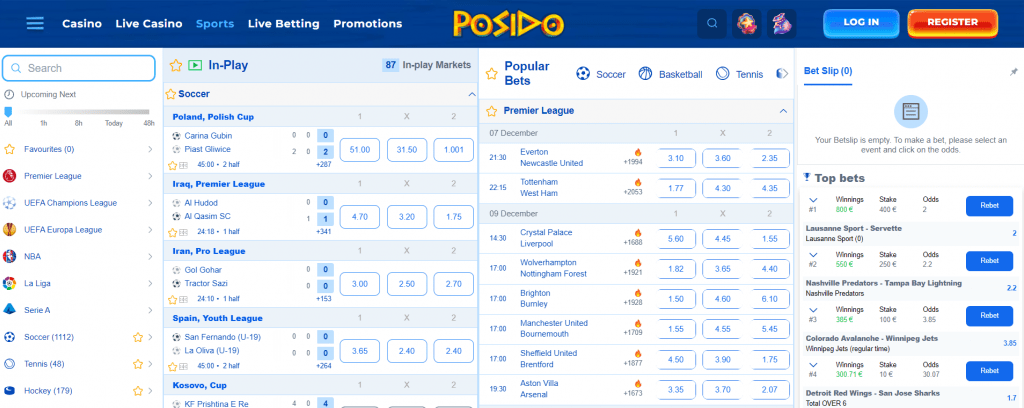The image size is (1024, 408).
Task: Open the hamburger menu icon
Action: [x=35, y=24]
